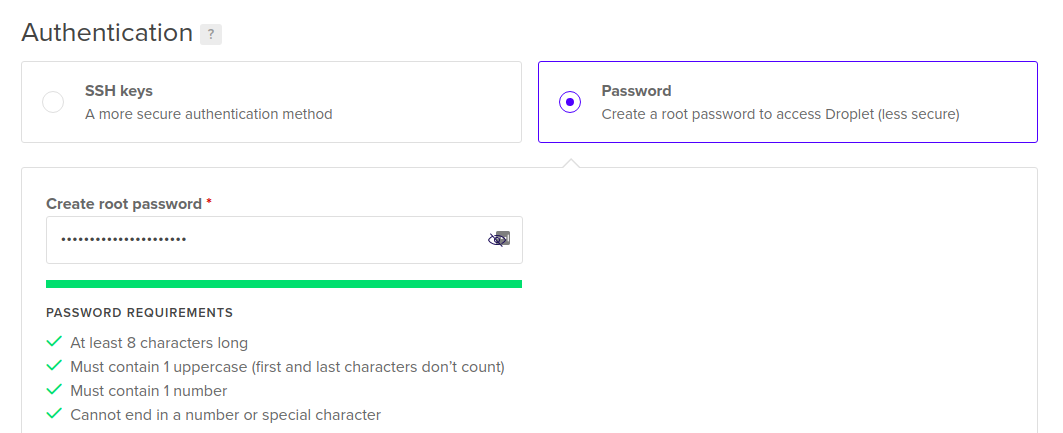Open the Authentication help question mark
The height and width of the screenshot is (433, 1063).
(x=210, y=34)
